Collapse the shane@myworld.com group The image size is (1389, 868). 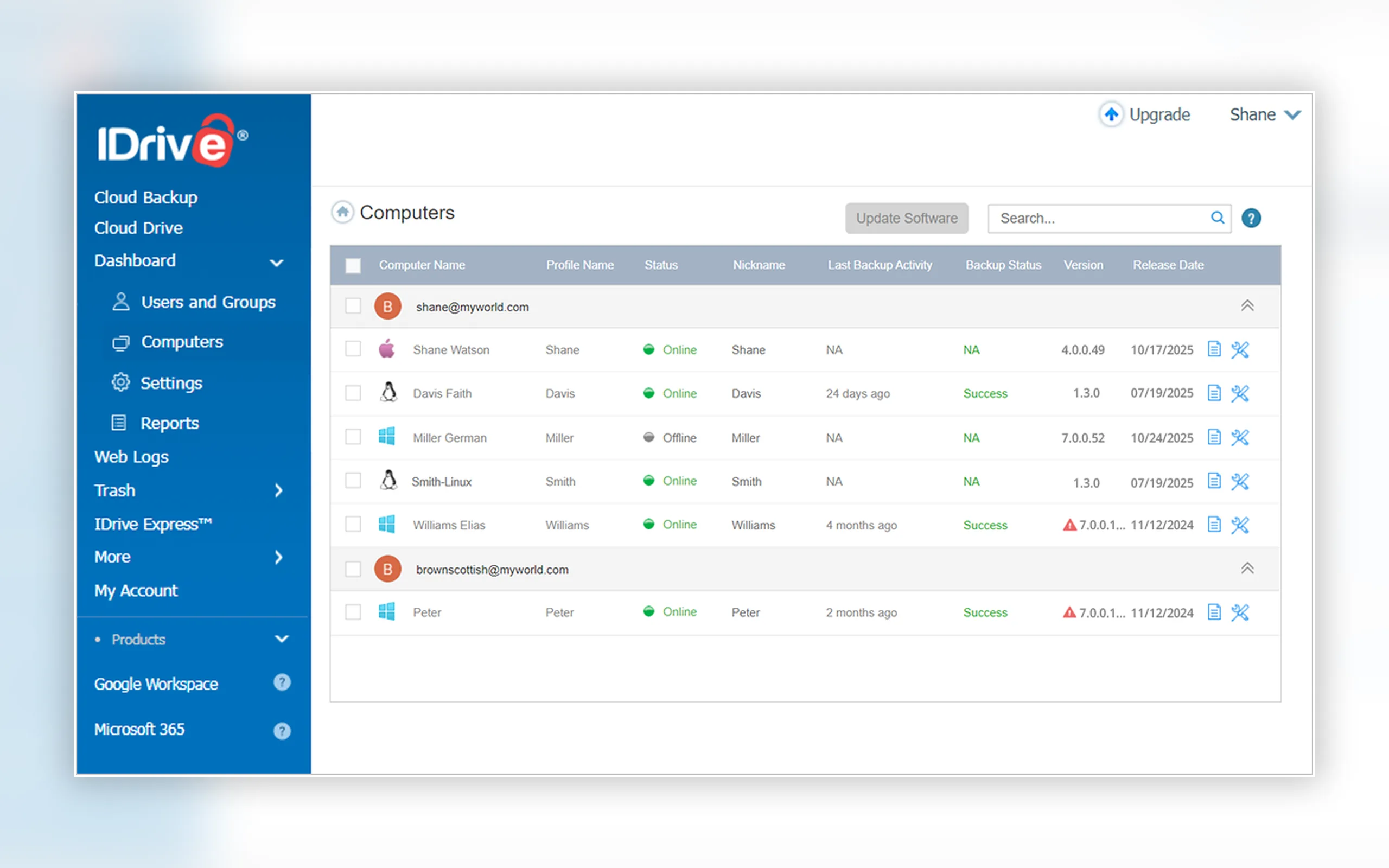click(1247, 306)
